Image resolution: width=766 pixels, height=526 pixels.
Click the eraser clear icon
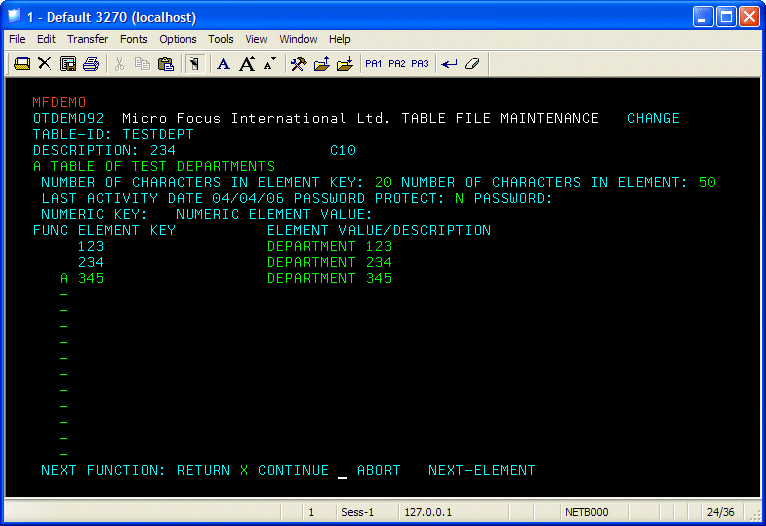pyautogui.click(x=472, y=63)
